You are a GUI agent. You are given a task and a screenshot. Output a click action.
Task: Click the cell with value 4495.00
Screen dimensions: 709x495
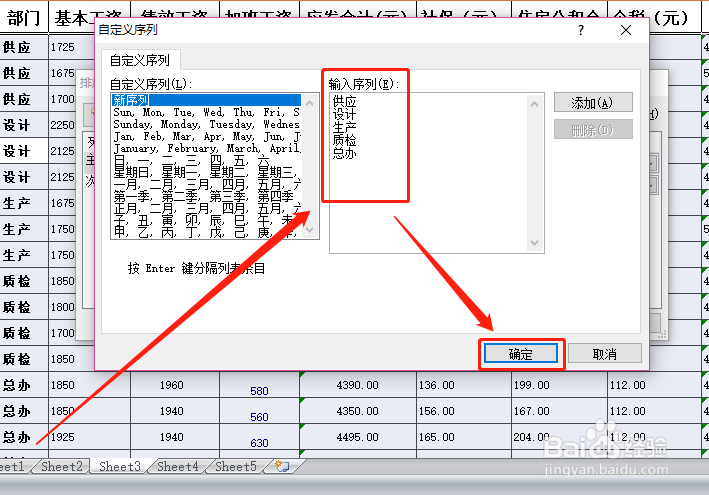pyautogui.click(x=358, y=437)
